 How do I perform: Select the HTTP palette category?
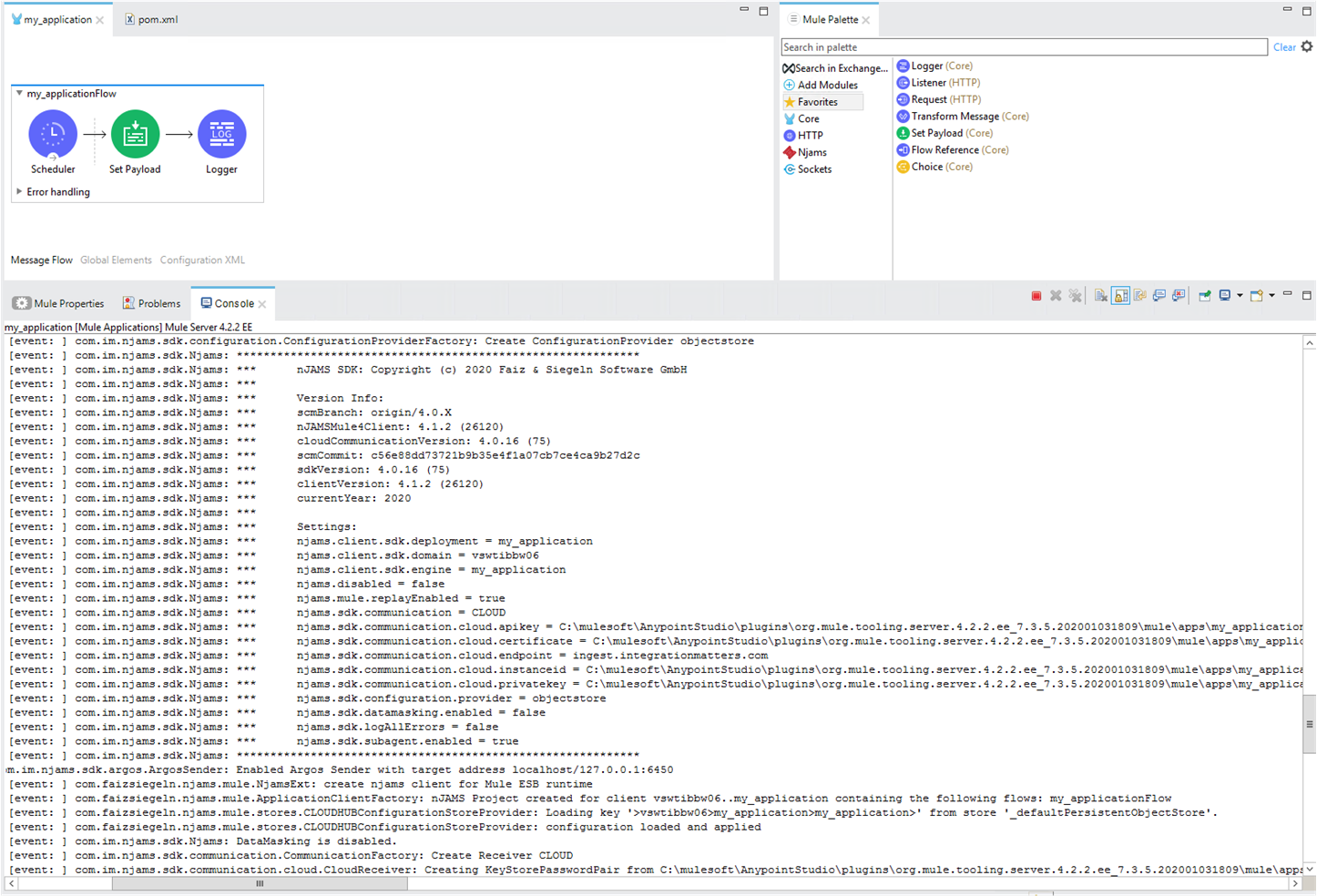(803, 136)
